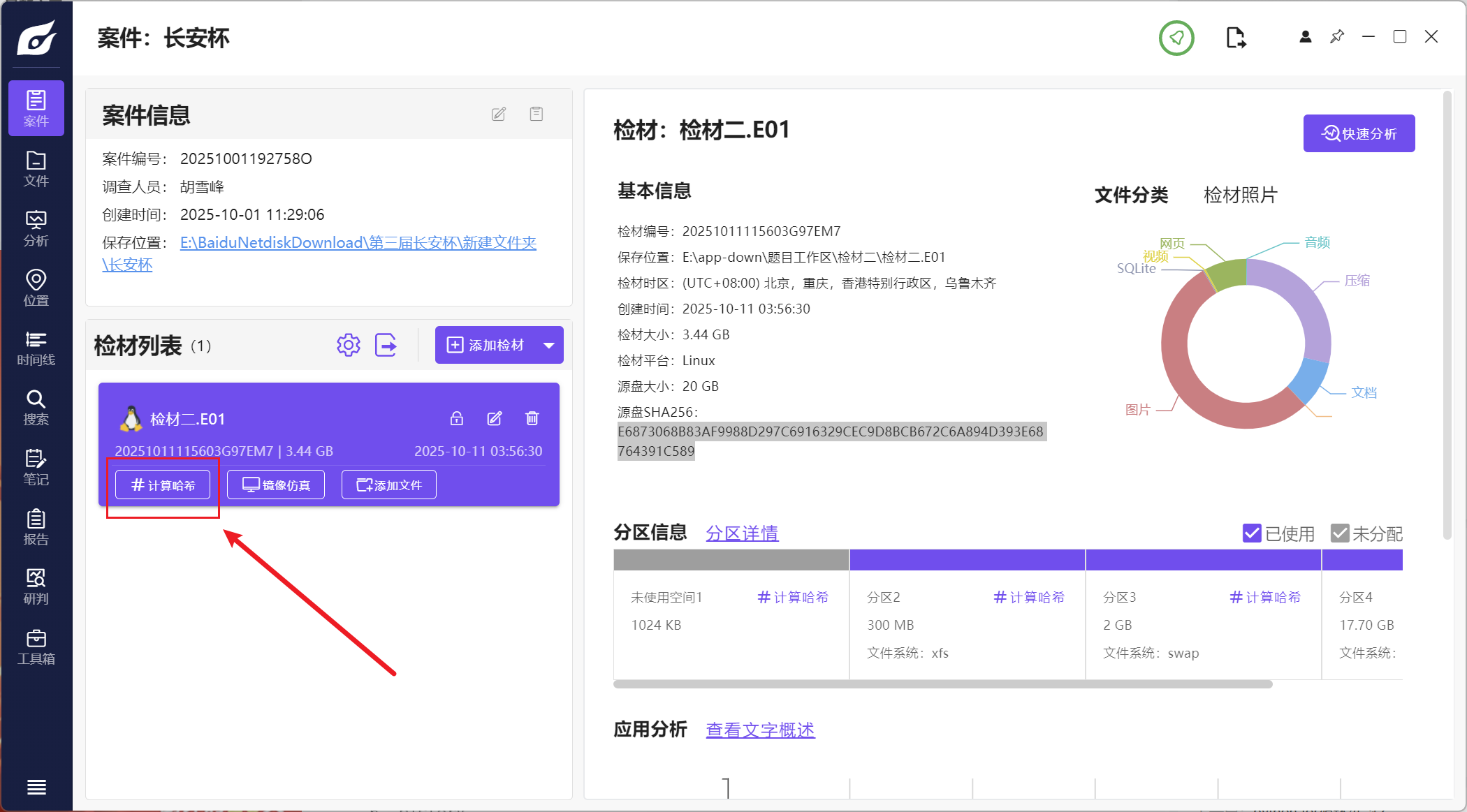Click the edit pencil icon in 案件信息 header
This screenshot has width=1467, height=812.
tap(498, 114)
